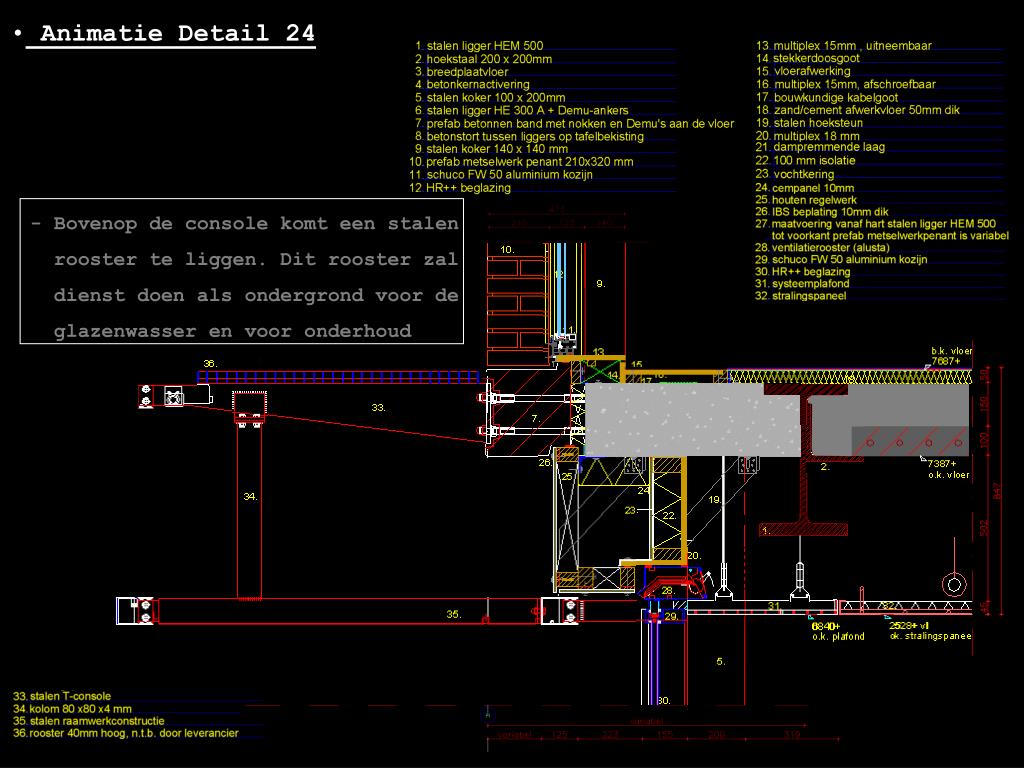The height and width of the screenshot is (768, 1024).
Task: Select legend line '16. multiplex 15mm, afschroefbaar'
Action: [x=846, y=84]
